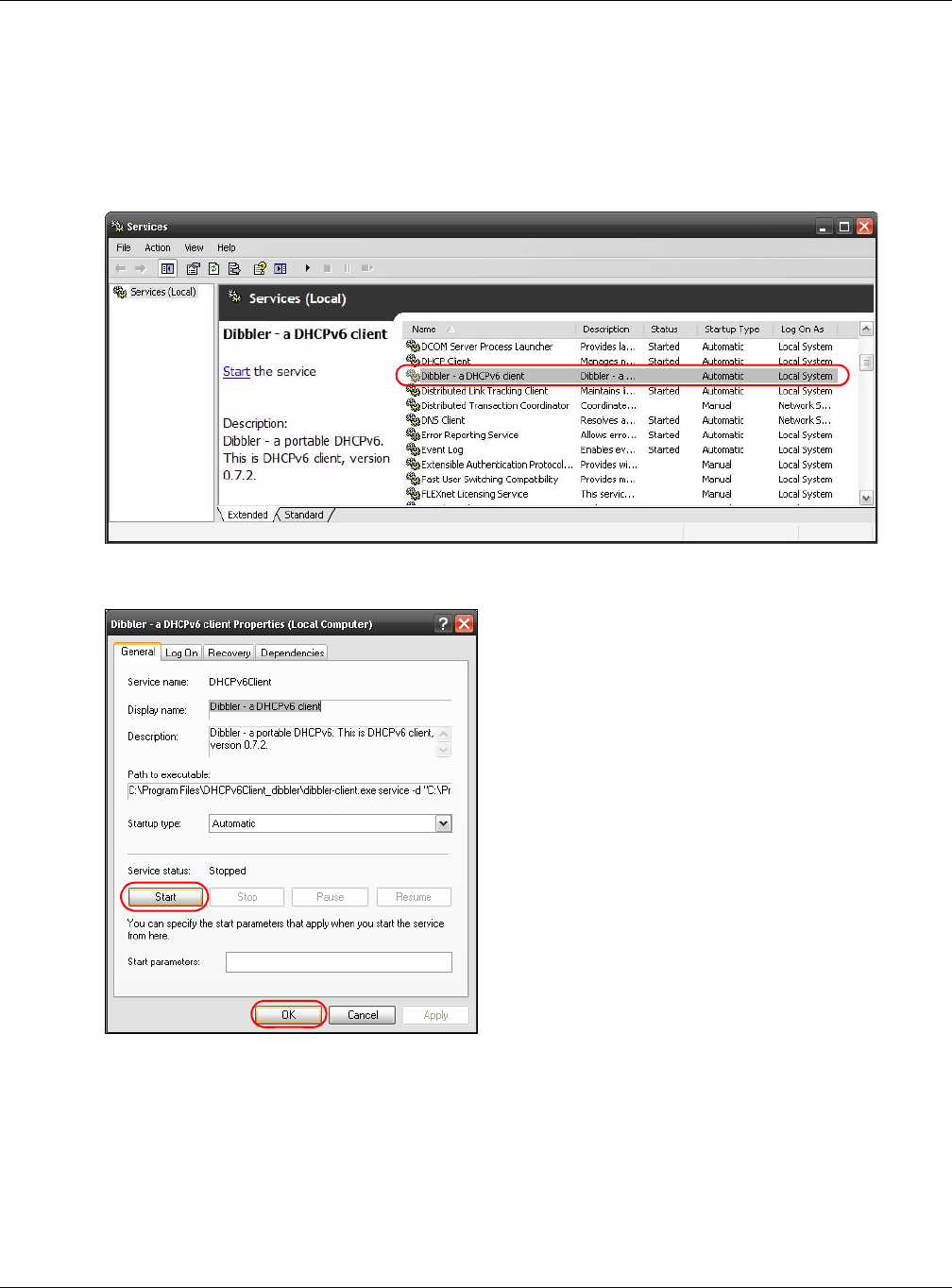Switch to the Standard tab
952x1288 pixels.
point(304,515)
